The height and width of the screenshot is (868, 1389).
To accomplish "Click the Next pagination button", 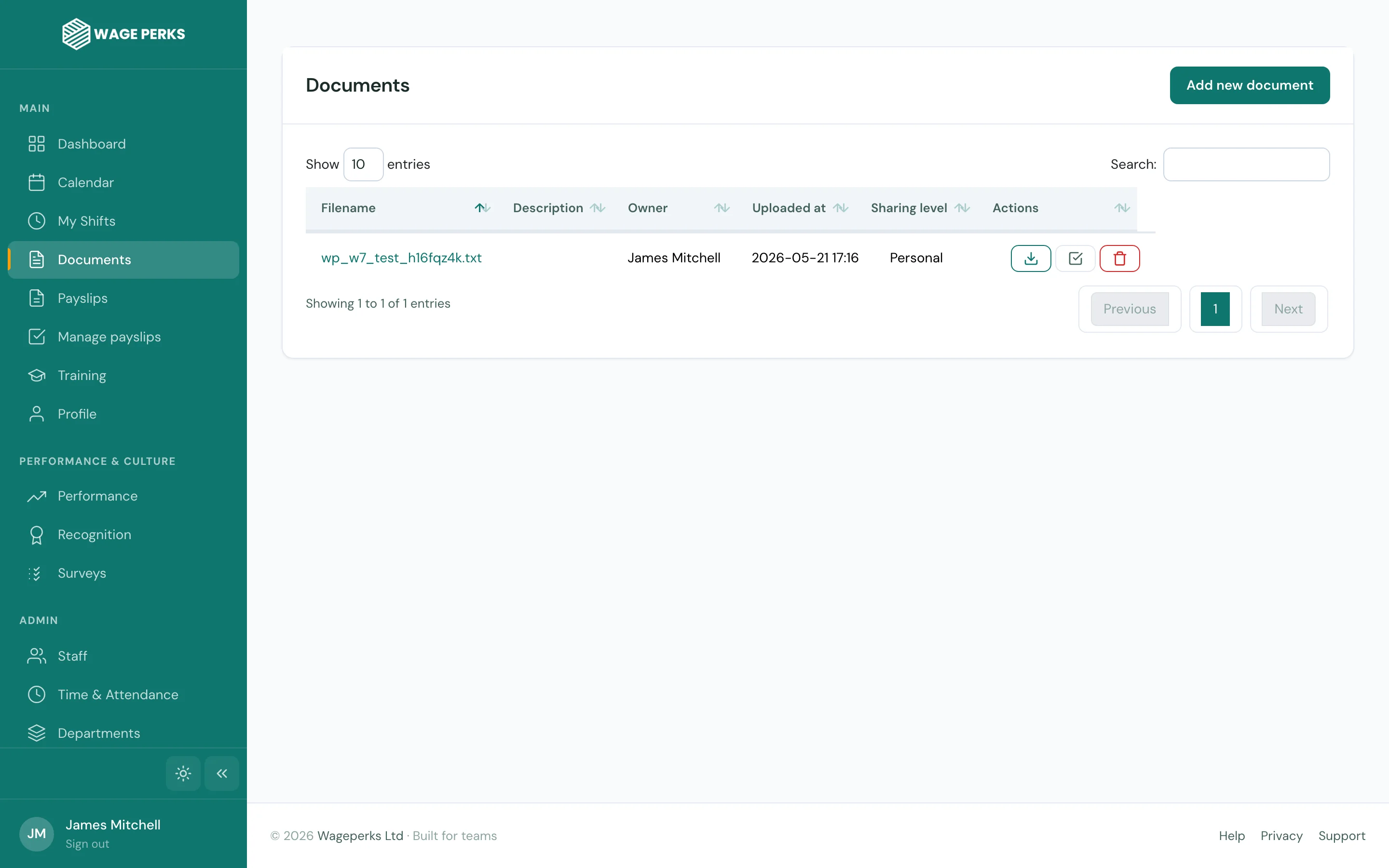I will click(1289, 309).
